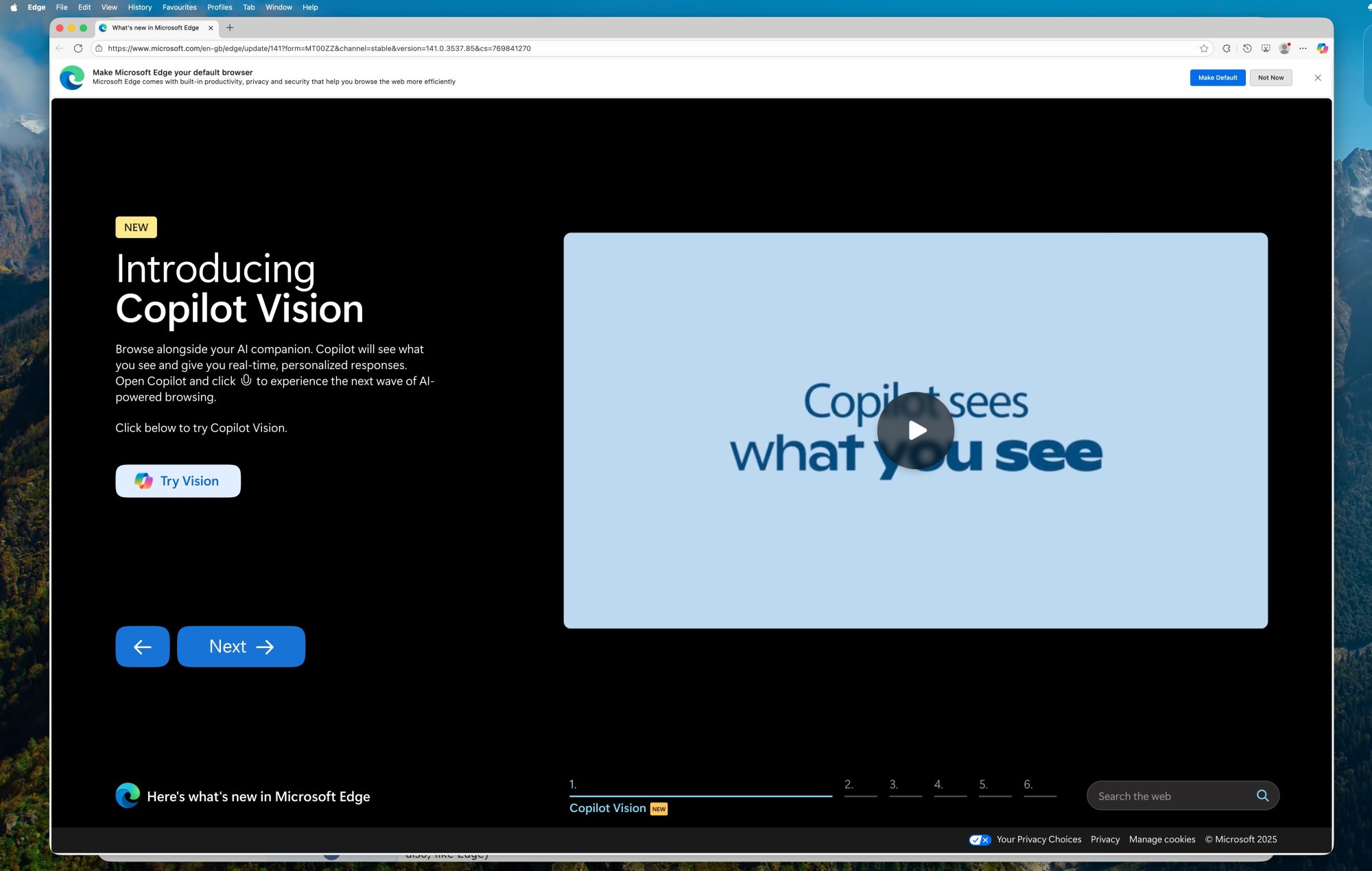Image resolution: width=1372 pixels, height=871 pixels.
Task: Reload the page with the refresh icon
Action: click(77, 48)
